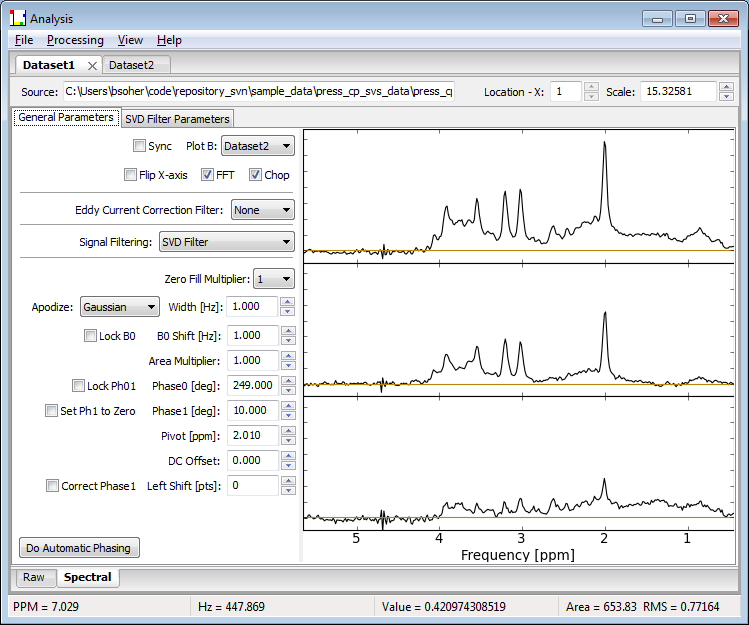Decrease DC Offset with down arrow

pos(288,465)
